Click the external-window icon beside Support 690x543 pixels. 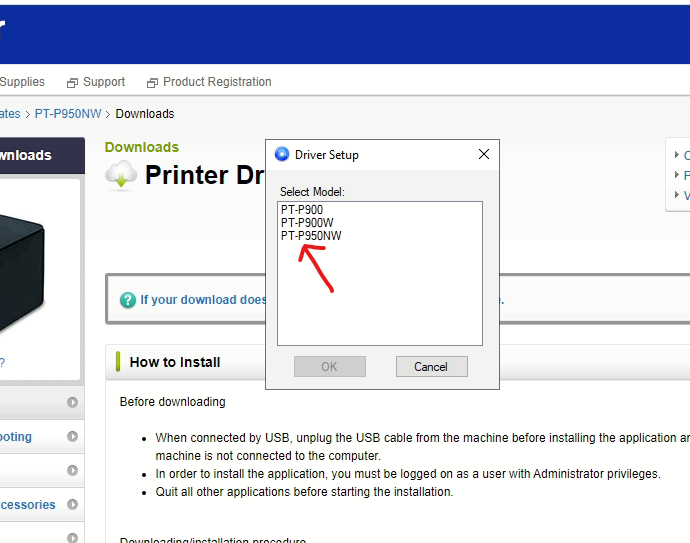pos(72,83)
